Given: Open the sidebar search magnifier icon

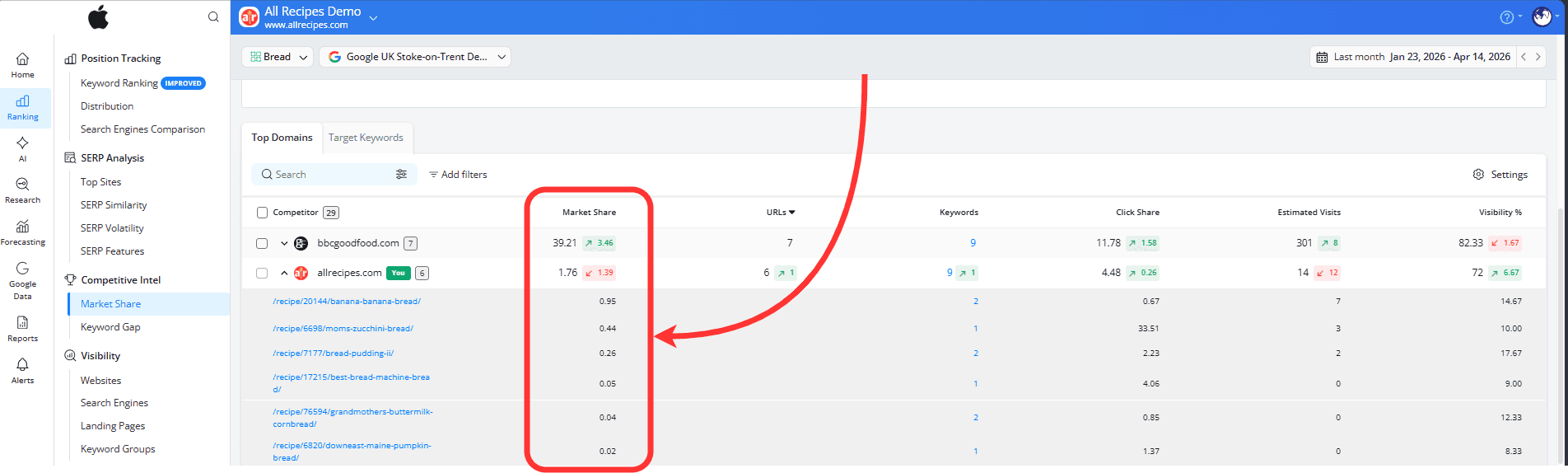Looking at the screenshot, I should click(213, 16).
